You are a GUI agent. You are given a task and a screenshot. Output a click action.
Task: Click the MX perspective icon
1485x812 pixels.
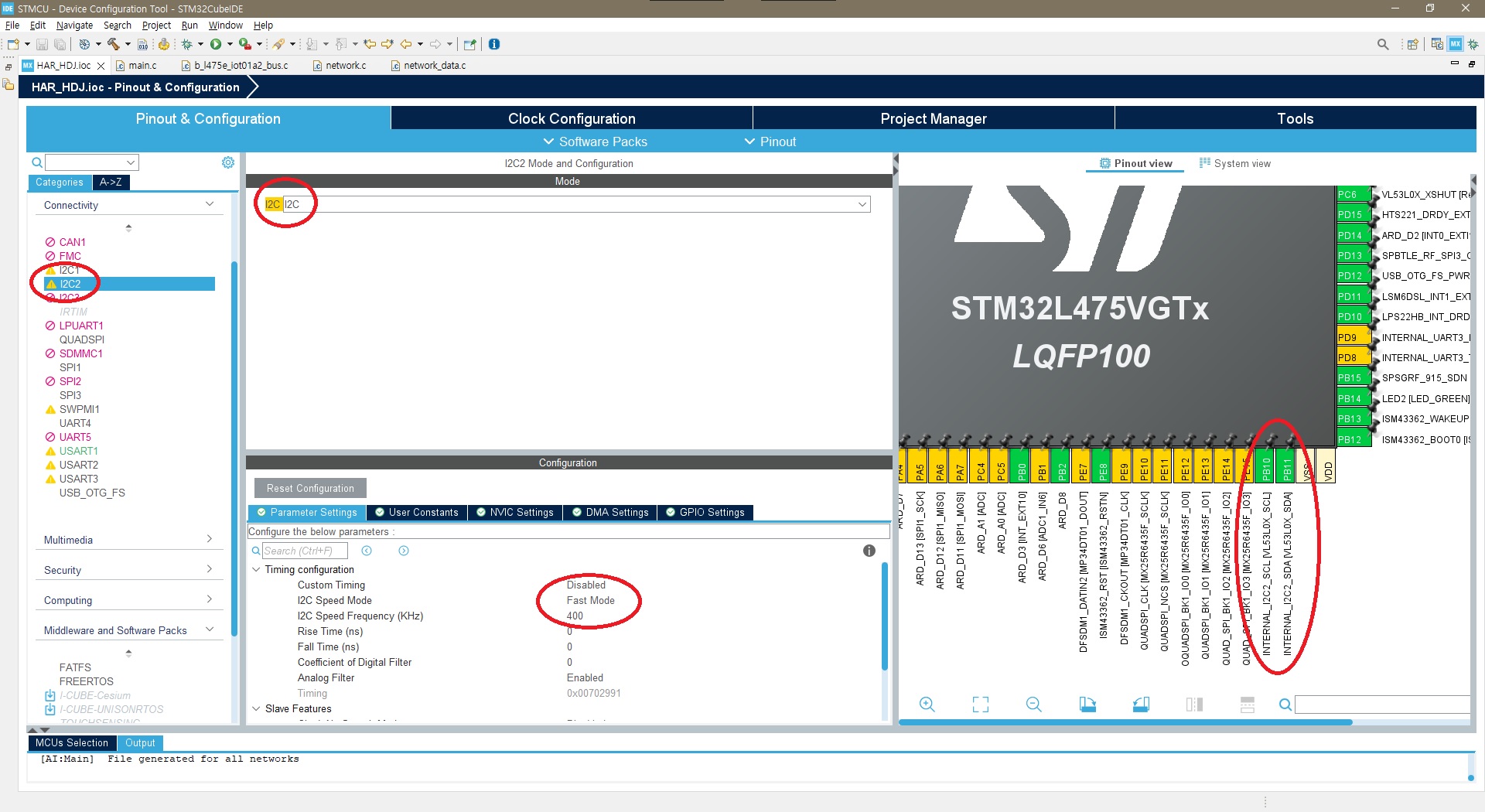1456,44
